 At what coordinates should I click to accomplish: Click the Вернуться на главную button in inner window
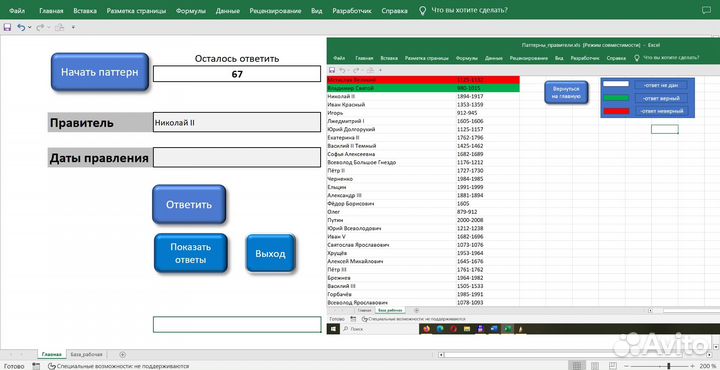click(567, 92)
